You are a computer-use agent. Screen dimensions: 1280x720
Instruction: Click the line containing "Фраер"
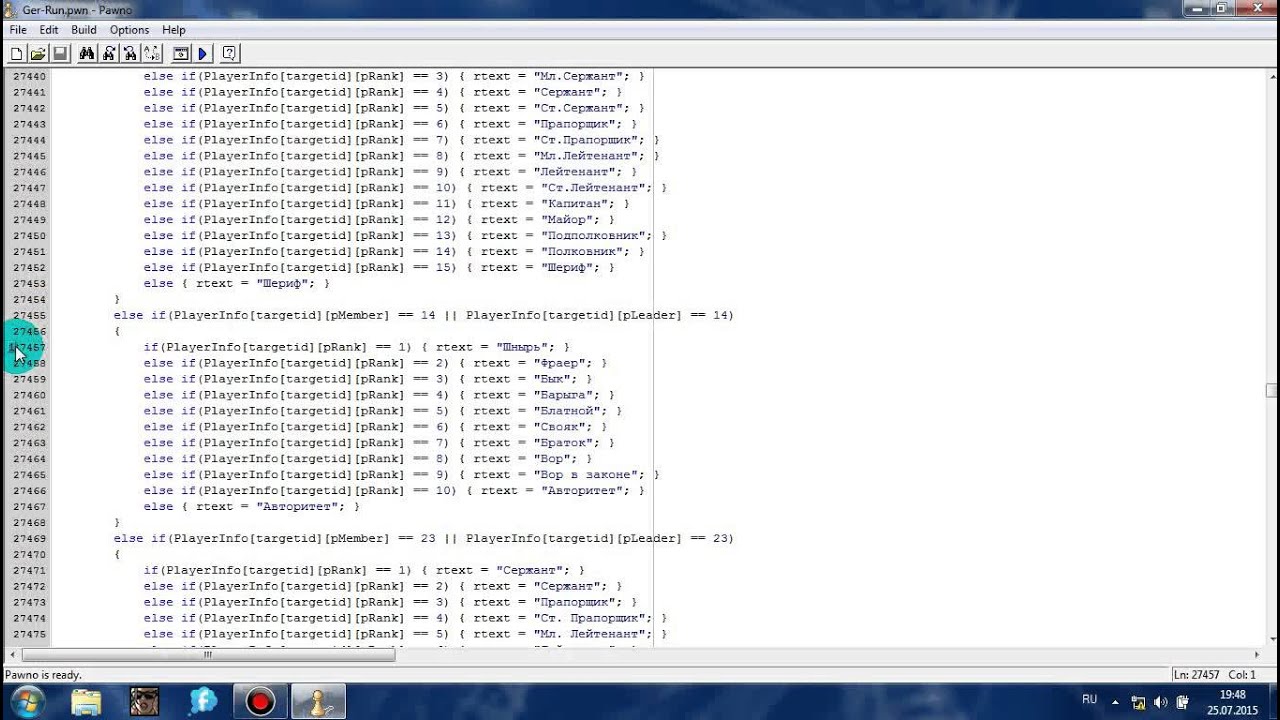375,363
